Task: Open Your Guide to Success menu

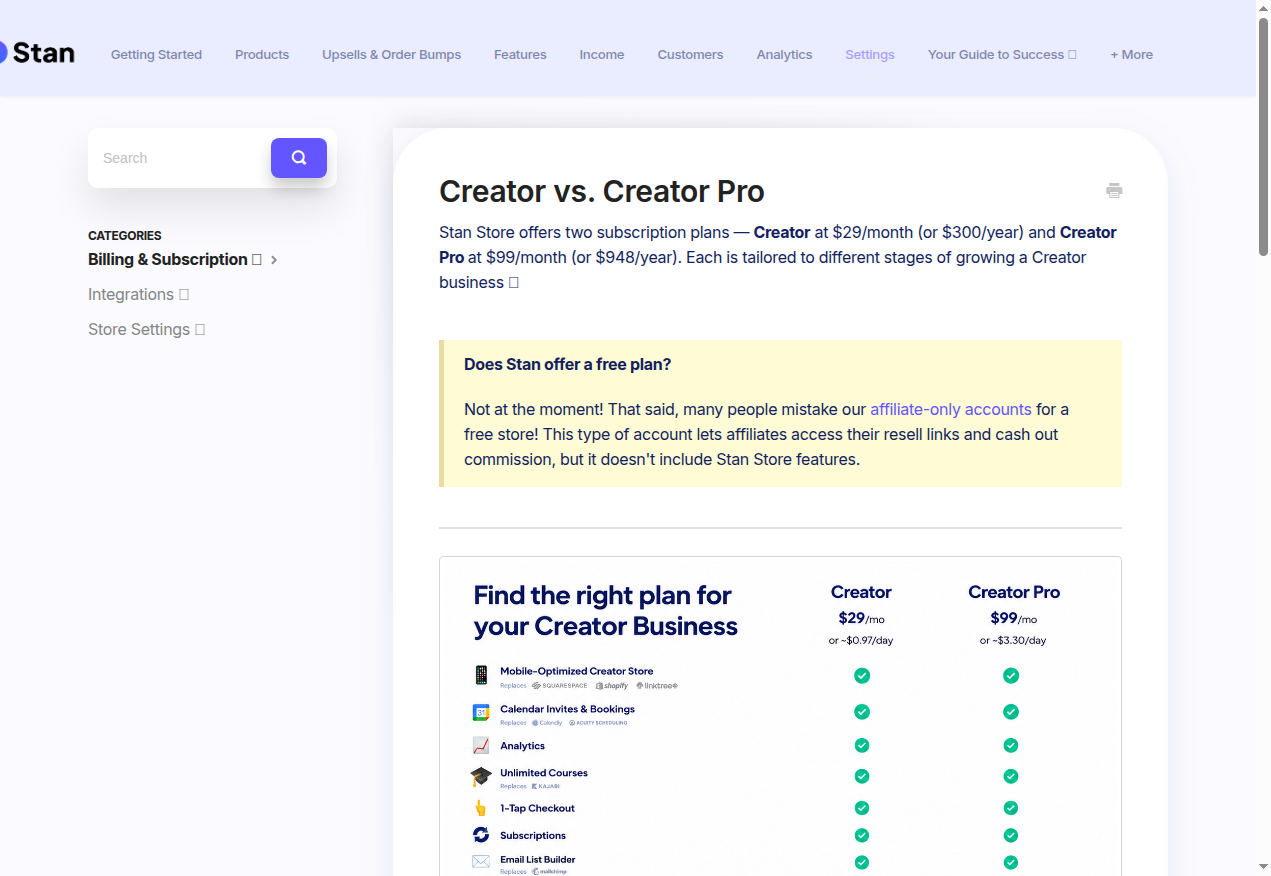Action: (1002, 55)
